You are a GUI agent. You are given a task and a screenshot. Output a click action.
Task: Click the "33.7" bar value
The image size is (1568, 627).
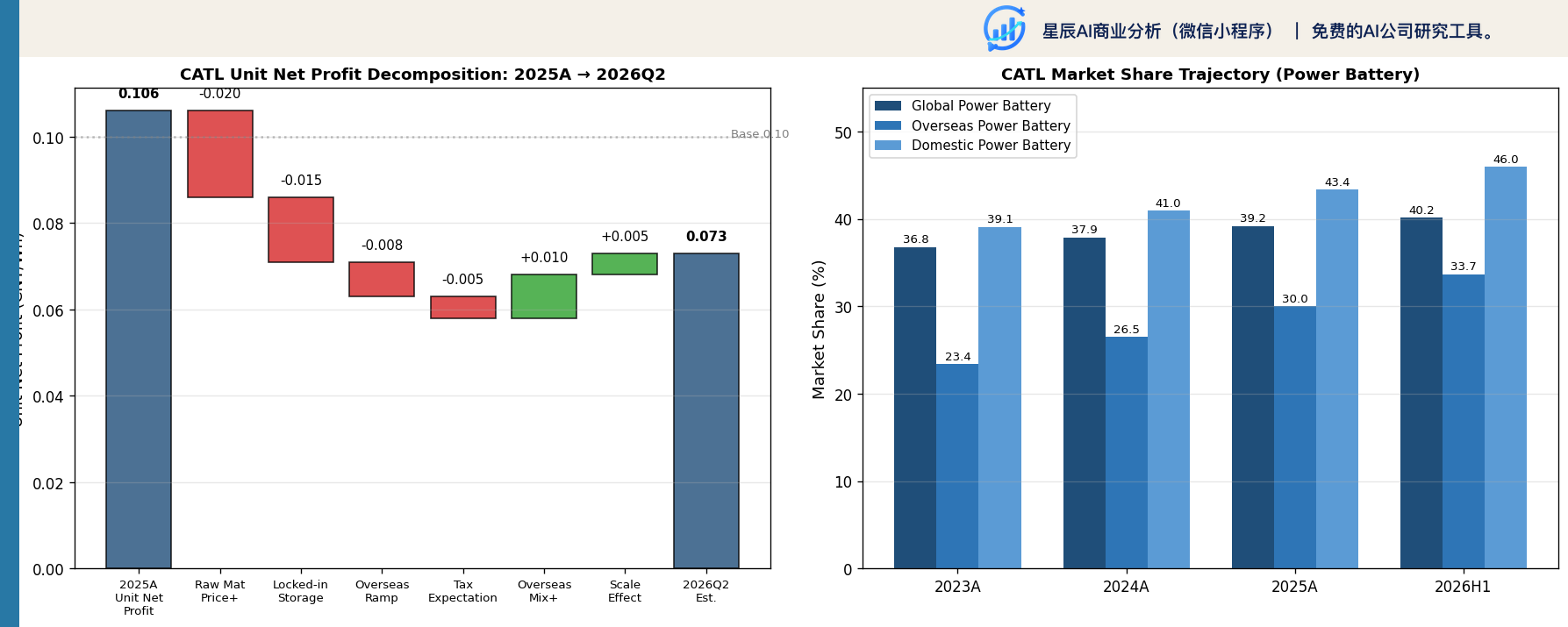[x=1463, y=267]
